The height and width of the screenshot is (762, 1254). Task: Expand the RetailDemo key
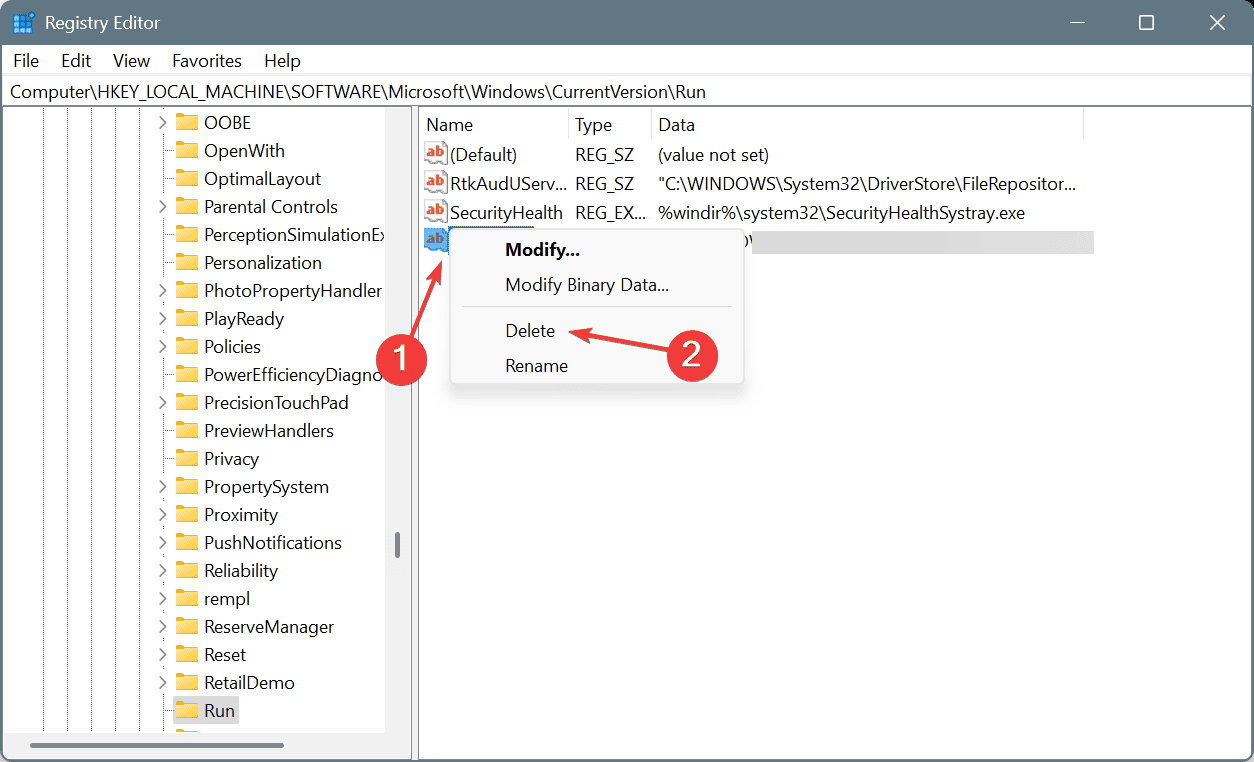[x=162, y=683]
